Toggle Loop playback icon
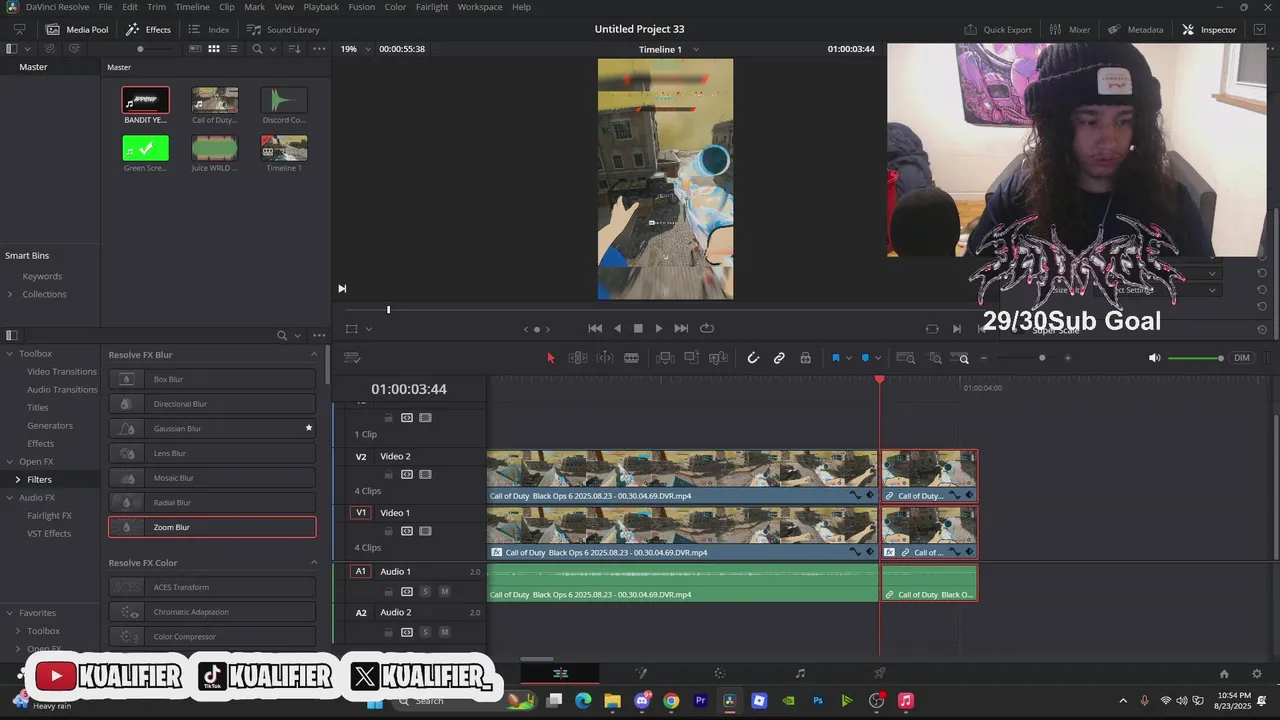Image resolution: width=1280 pixels, height=720 pixels. tap(707, 328)
